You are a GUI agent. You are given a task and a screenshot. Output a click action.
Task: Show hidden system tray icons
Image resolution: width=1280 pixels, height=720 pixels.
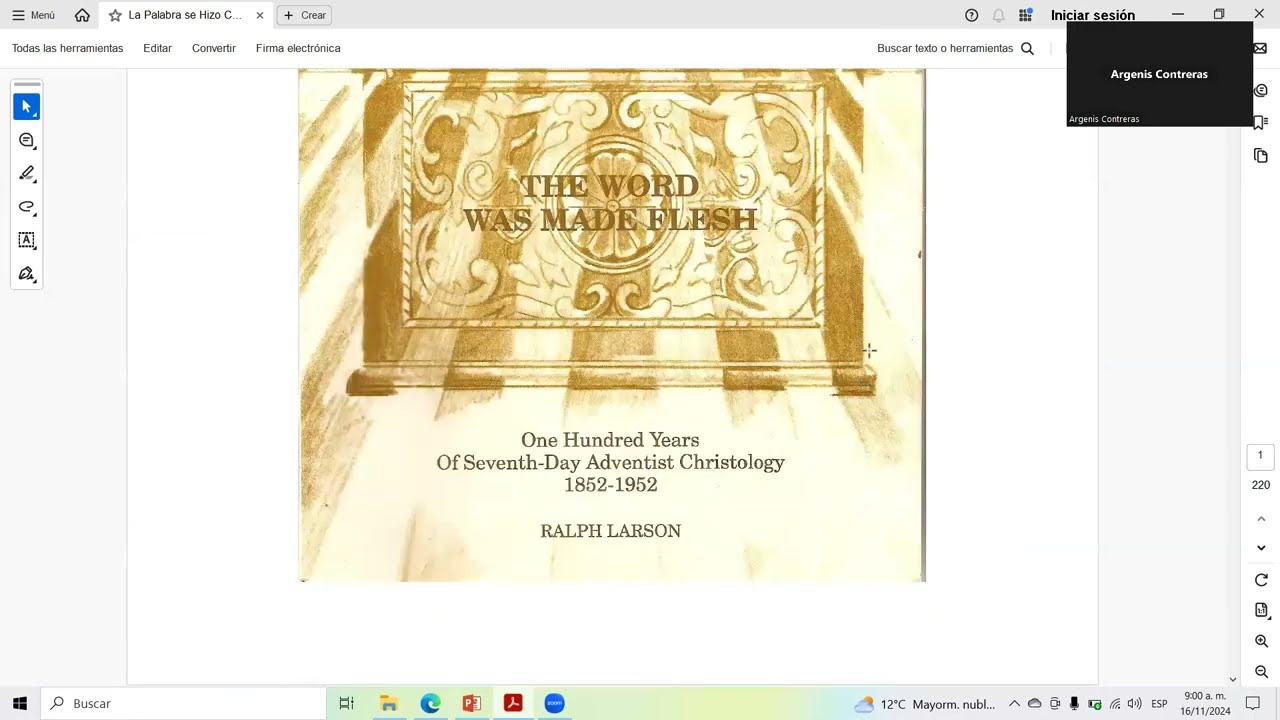click(1014, 704)
